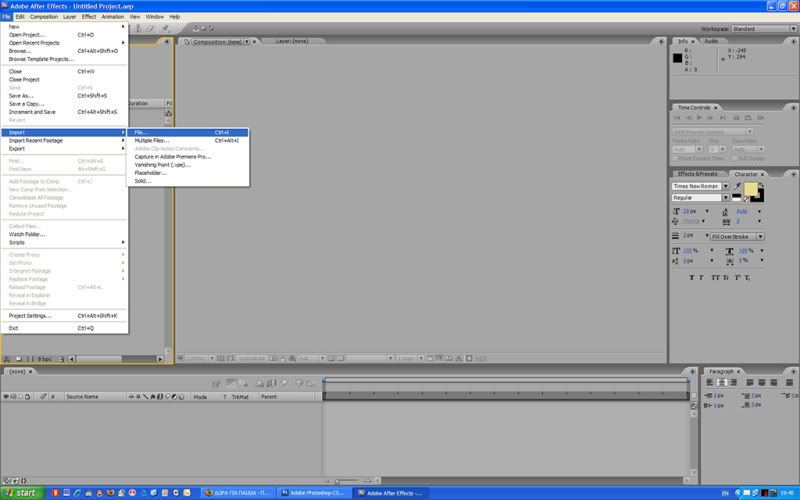Click the yellow fill color swatch
The height and width of the screenshot is (500, 800).
[749, 189]
